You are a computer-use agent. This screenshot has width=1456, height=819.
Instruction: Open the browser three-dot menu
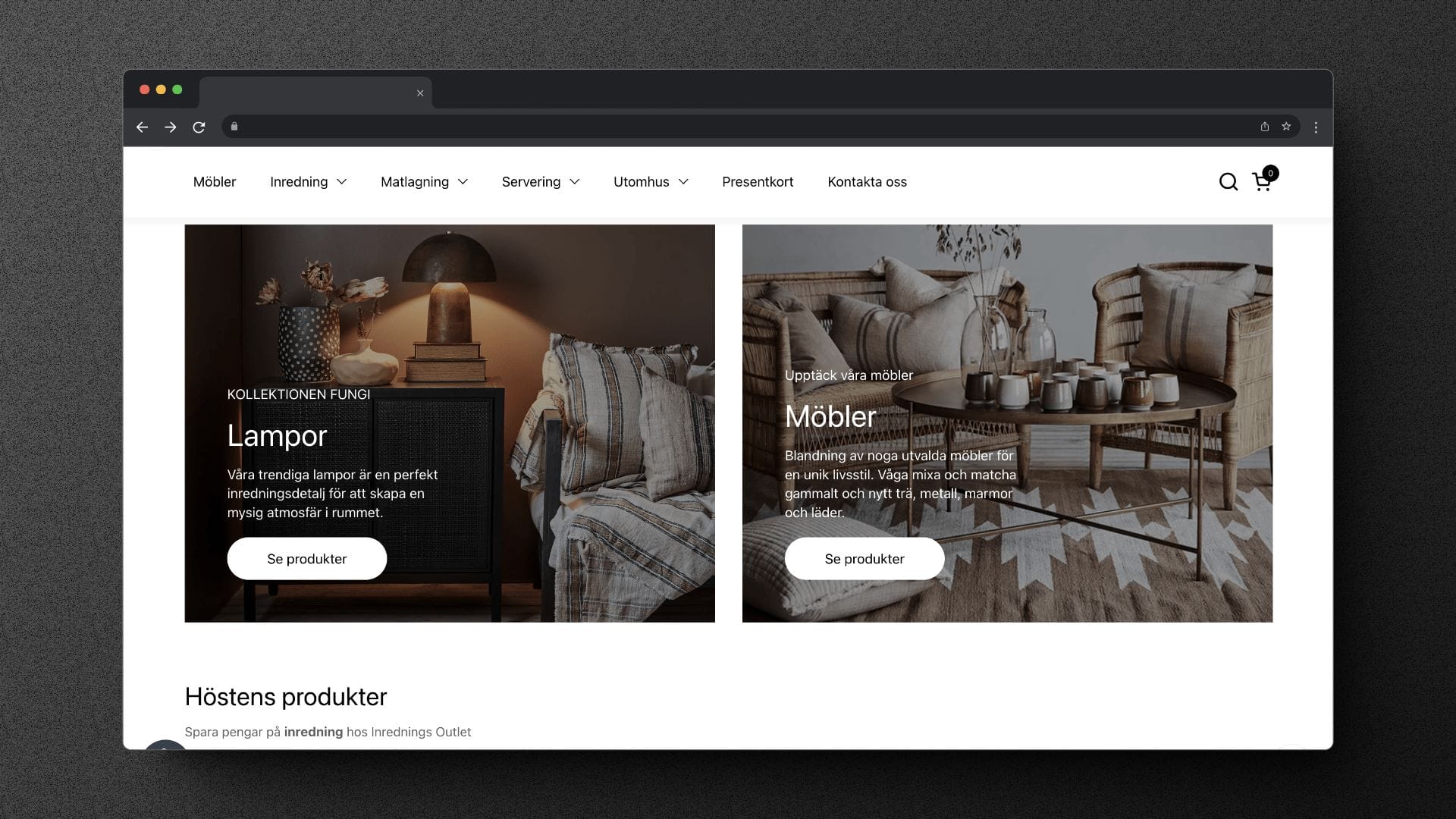tap(1316, 127)
